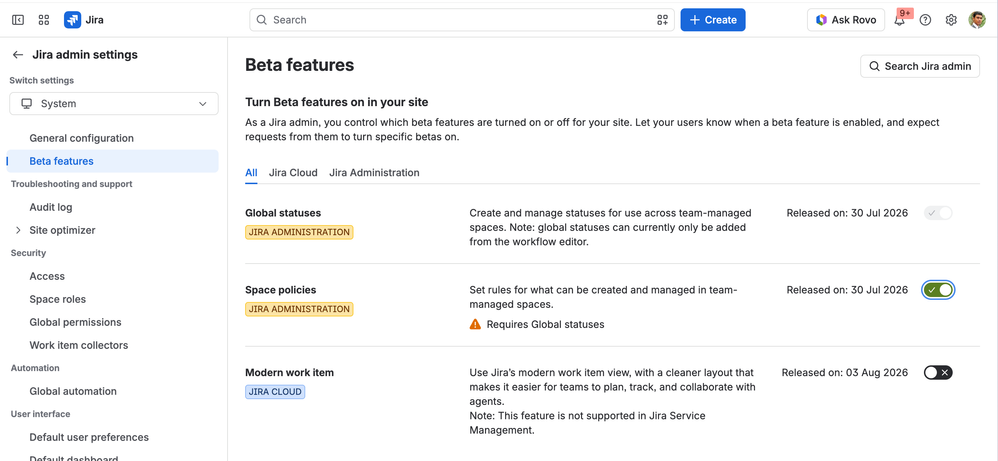Click the Jira admin settings title

pyautogui.click(x=85, y=55)
